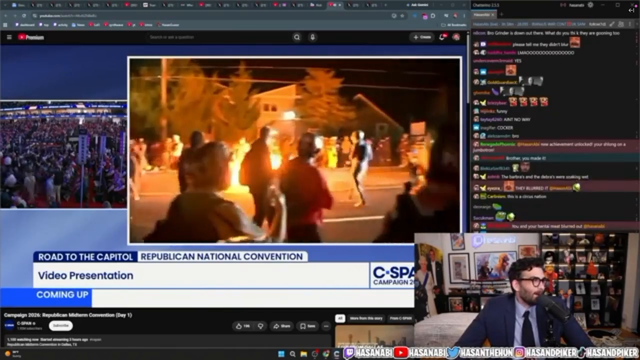Focus the YouTube search box
This screenshot has height=360, width=640.
(218, 37)
